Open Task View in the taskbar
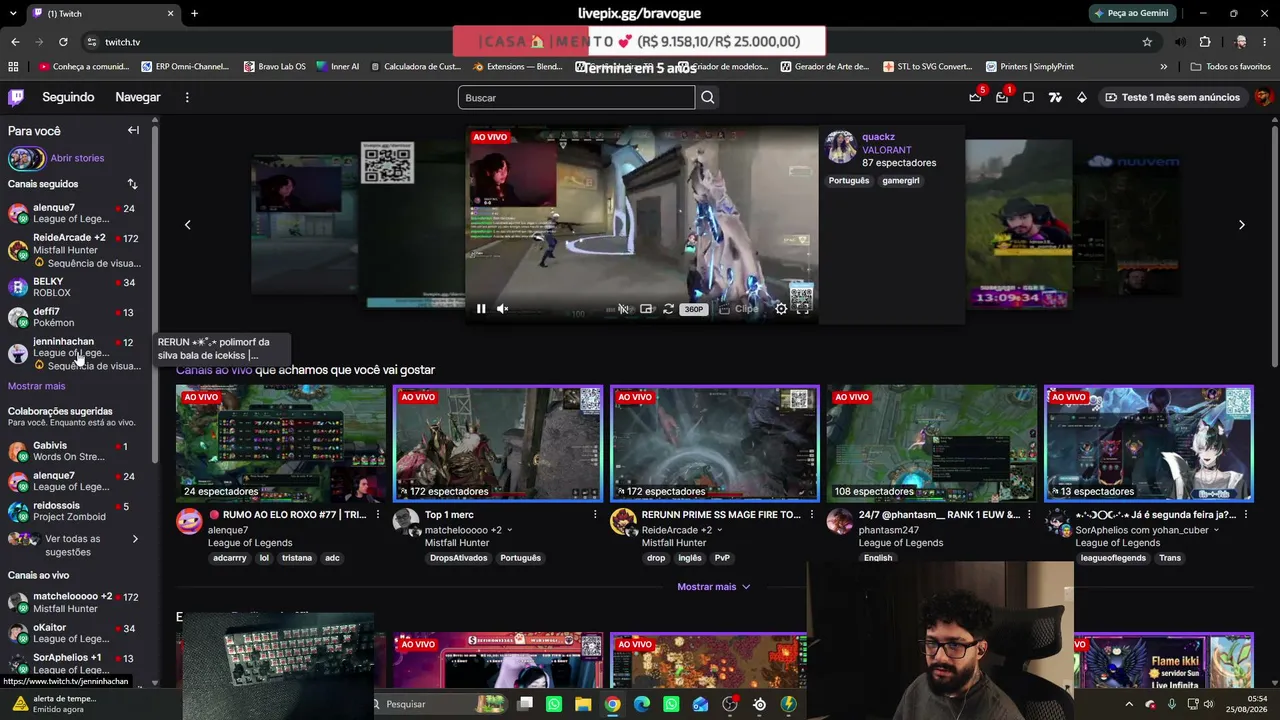This screenshot has width=1280, height=720. tap(525, 704)
